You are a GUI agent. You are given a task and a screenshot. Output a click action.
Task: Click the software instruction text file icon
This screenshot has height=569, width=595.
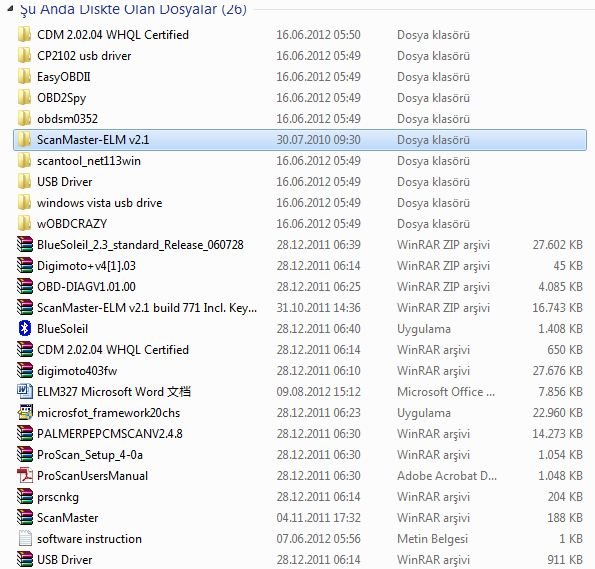click(25, 538)
